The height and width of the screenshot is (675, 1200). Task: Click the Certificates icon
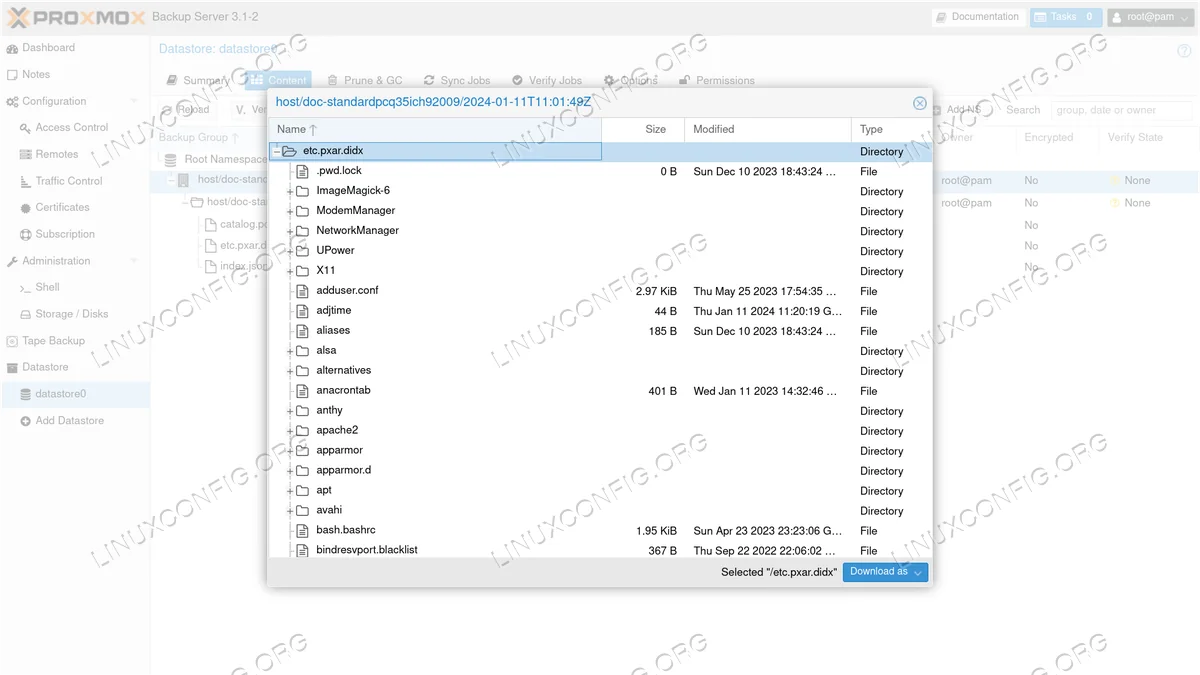point(26,208)
